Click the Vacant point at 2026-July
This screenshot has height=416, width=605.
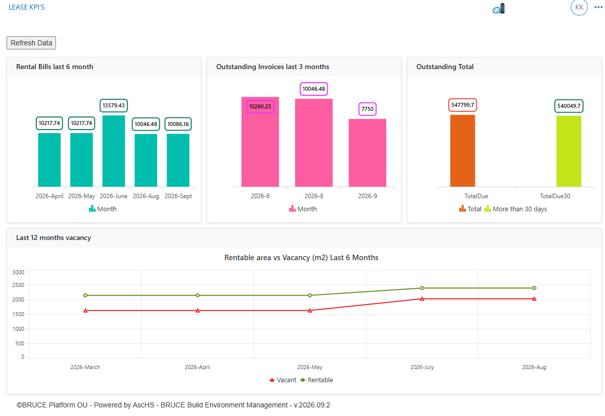coord(422,299)
